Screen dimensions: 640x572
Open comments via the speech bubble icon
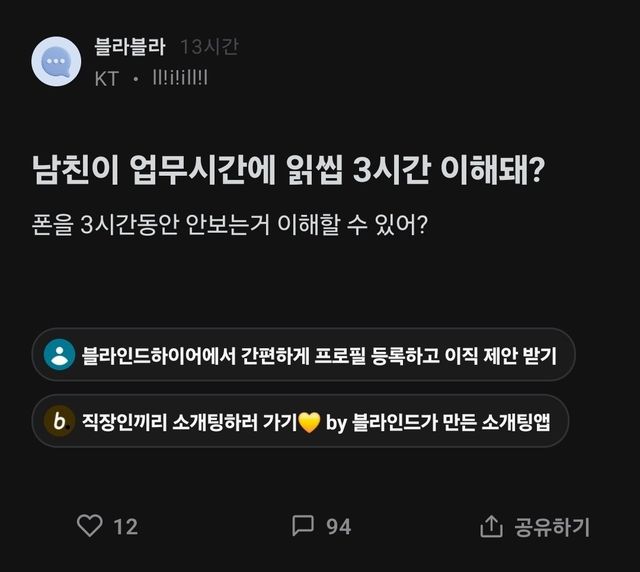[303, 525]
